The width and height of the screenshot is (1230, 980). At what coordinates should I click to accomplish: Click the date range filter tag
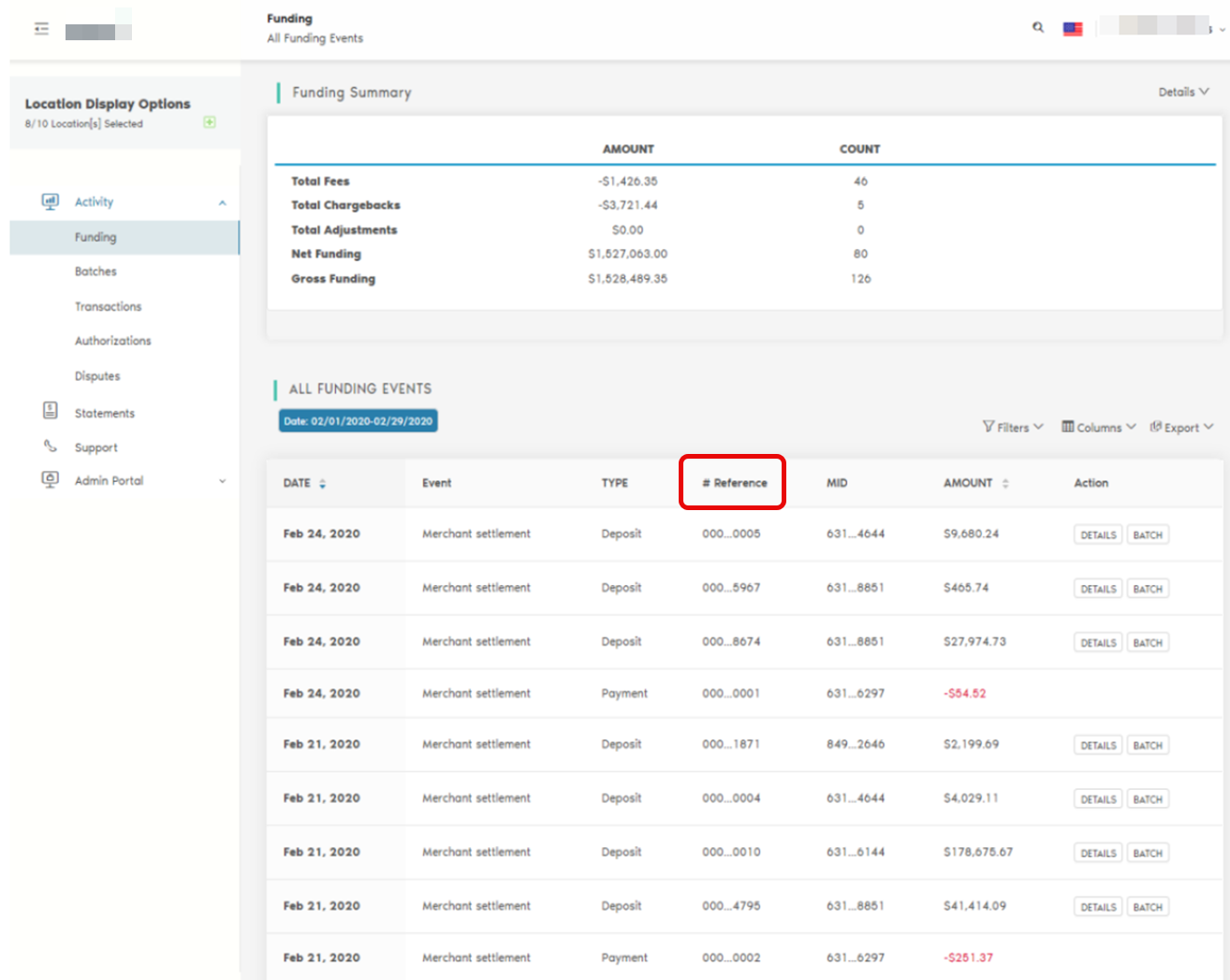pyautogui.click(x=358, y=421)
